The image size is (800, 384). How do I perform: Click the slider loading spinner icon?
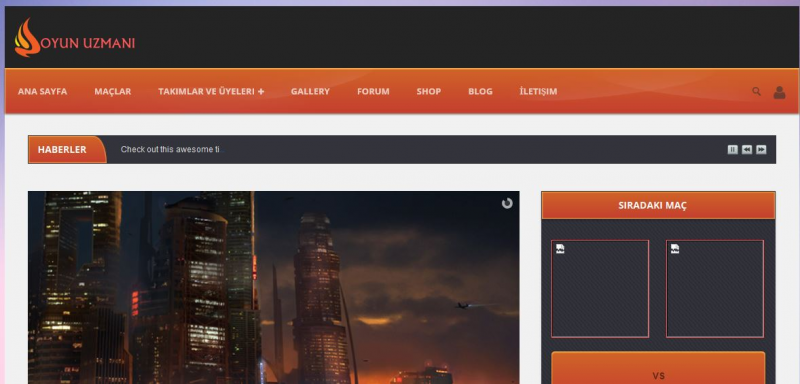[x=507, y=203]
